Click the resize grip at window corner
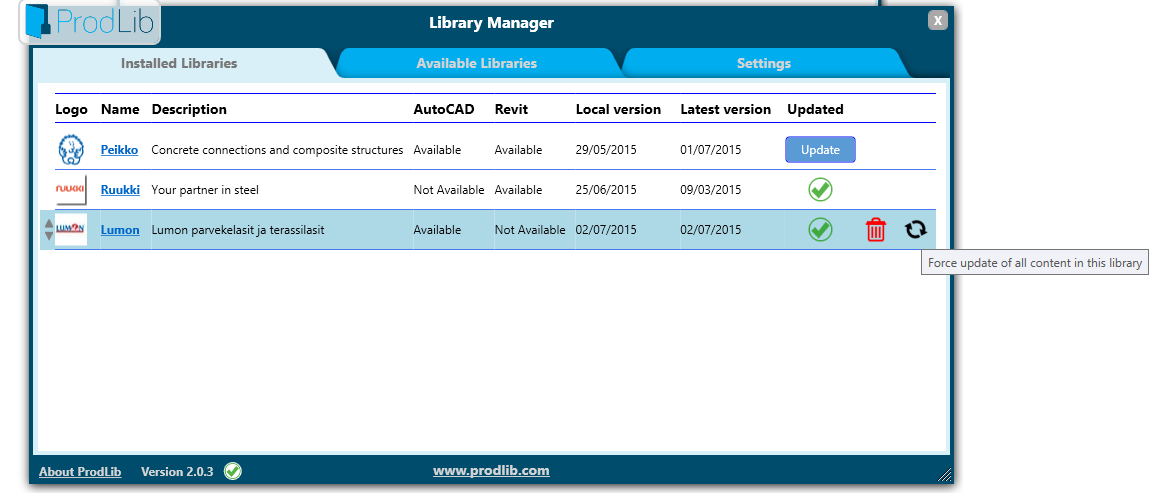The height and width of the screenshot is (502, 1156). (944, 475)
